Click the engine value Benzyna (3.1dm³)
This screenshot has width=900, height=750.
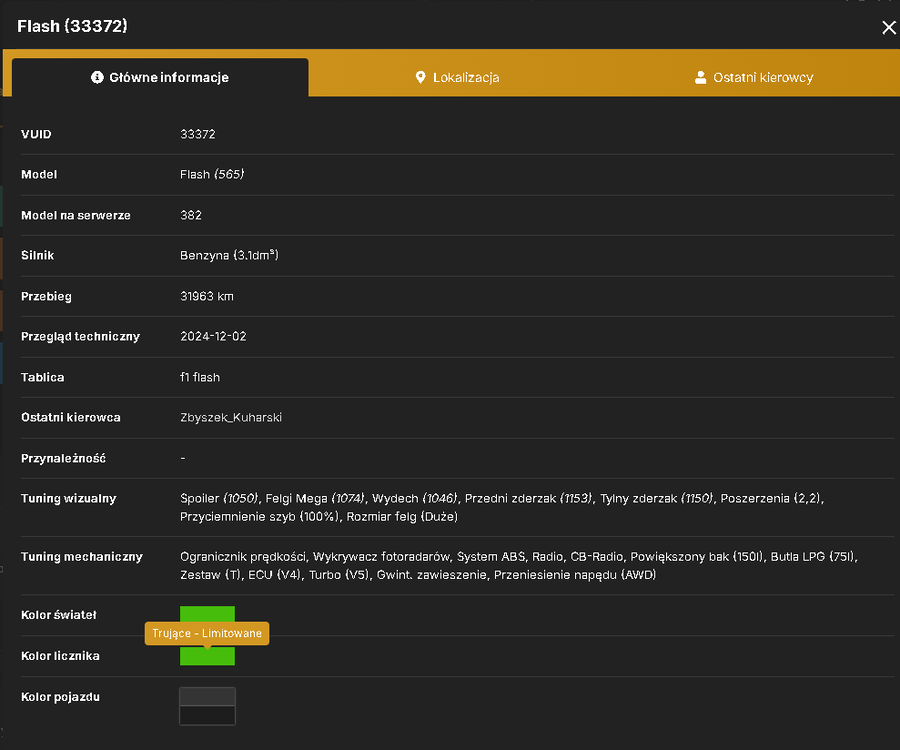pyautogui.click(x=229, y=255)
